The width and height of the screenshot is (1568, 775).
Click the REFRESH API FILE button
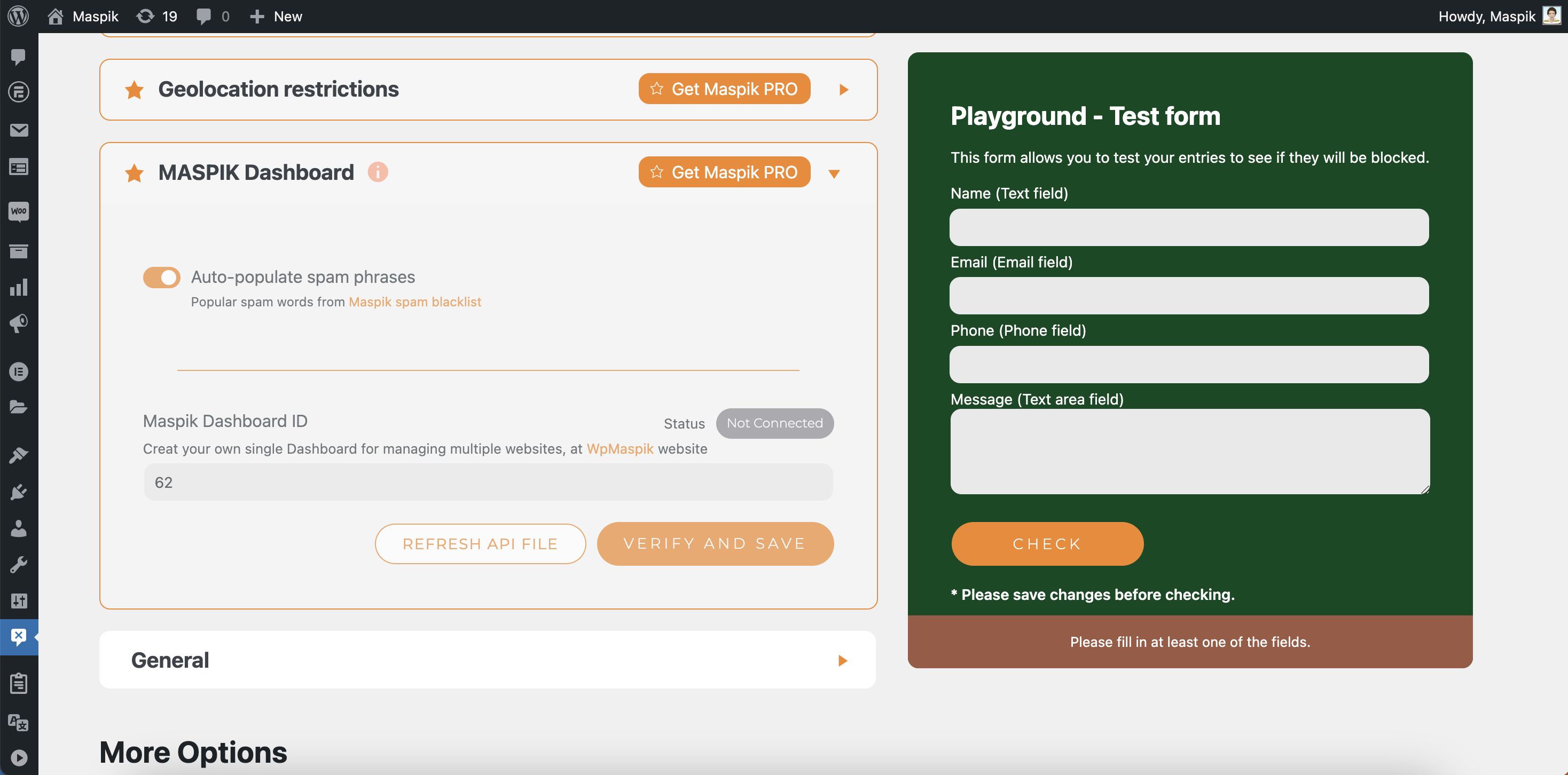(x=481, y=543)
